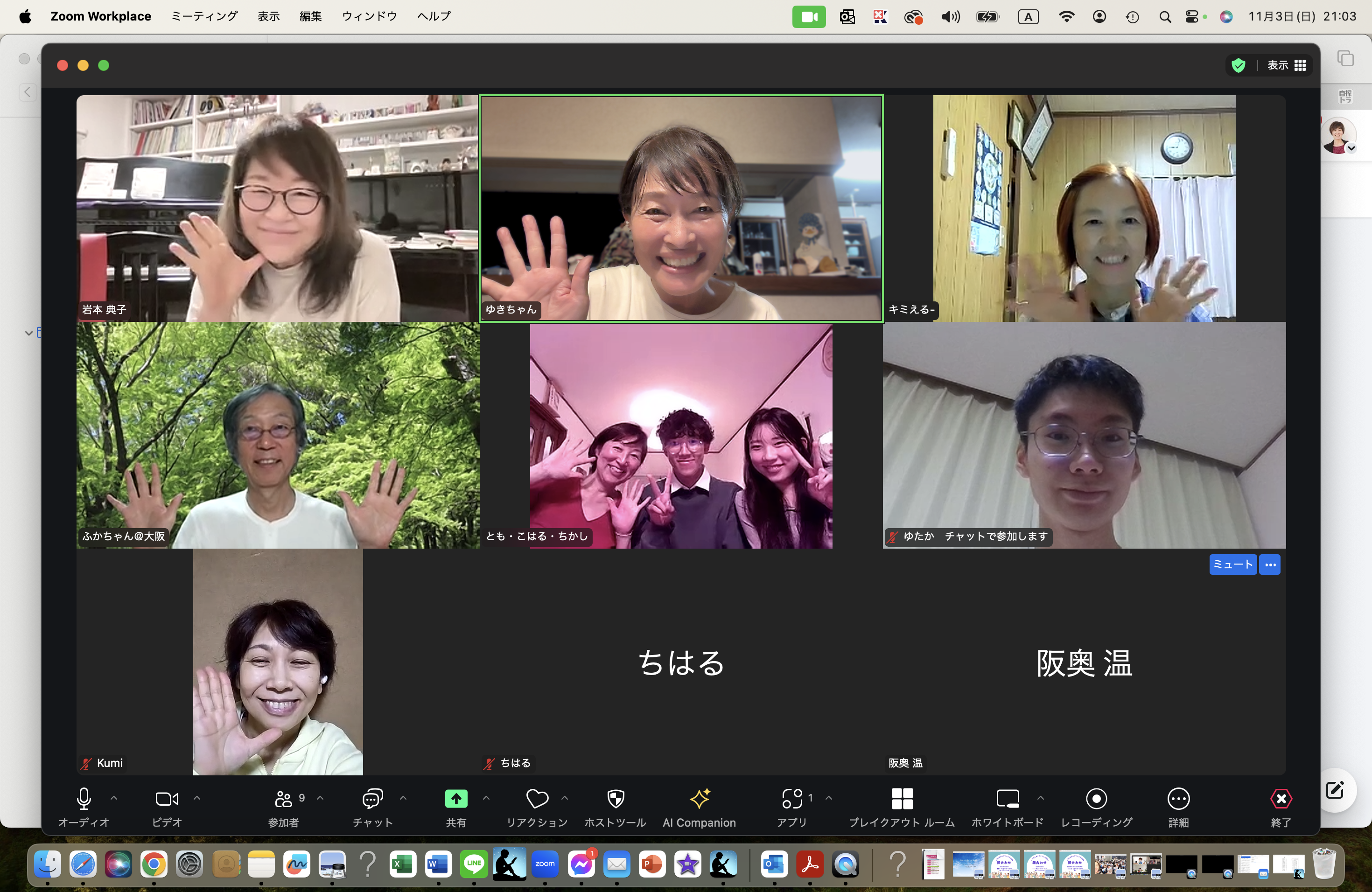Image resolution: width=1372 pixels, height=892 pixels.
Task: Expand the share options chevron
Action: pyautogui.click(x=487, y=798)
